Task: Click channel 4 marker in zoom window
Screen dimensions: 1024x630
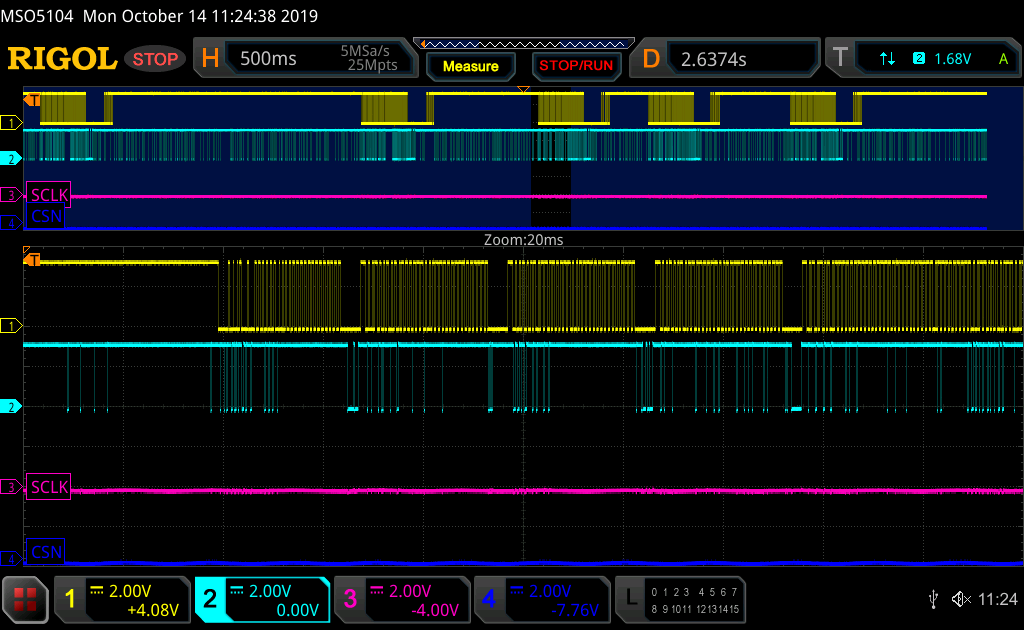Action: point(11,558)
